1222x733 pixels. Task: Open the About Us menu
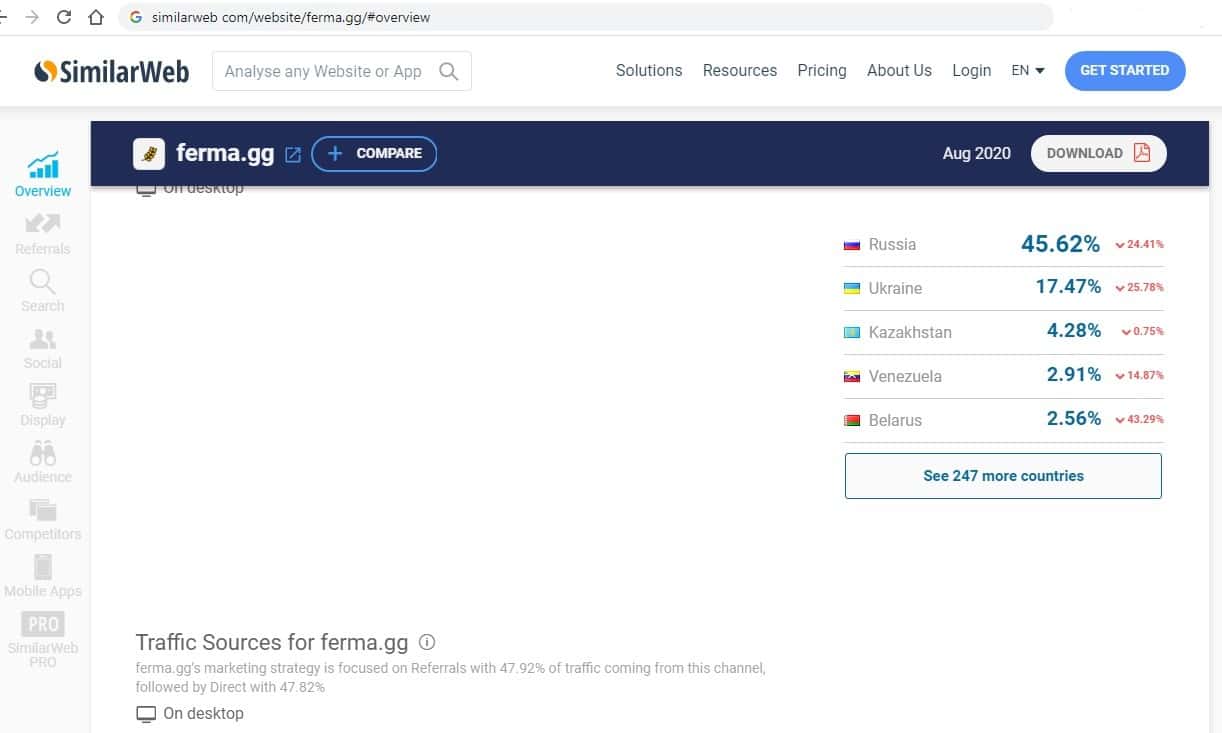click(899, 71)
